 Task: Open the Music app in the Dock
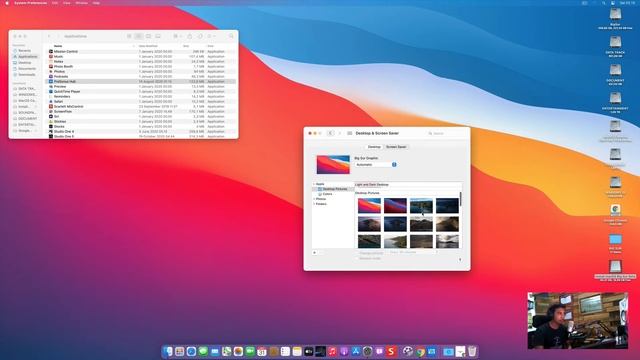(332, 351)
